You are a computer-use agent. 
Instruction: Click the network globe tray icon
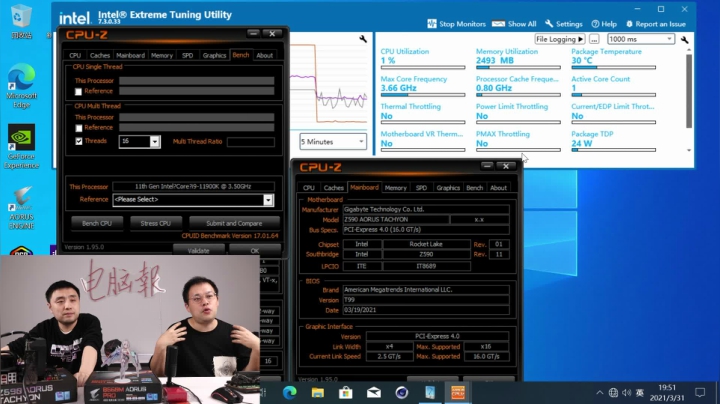point(613,393)
